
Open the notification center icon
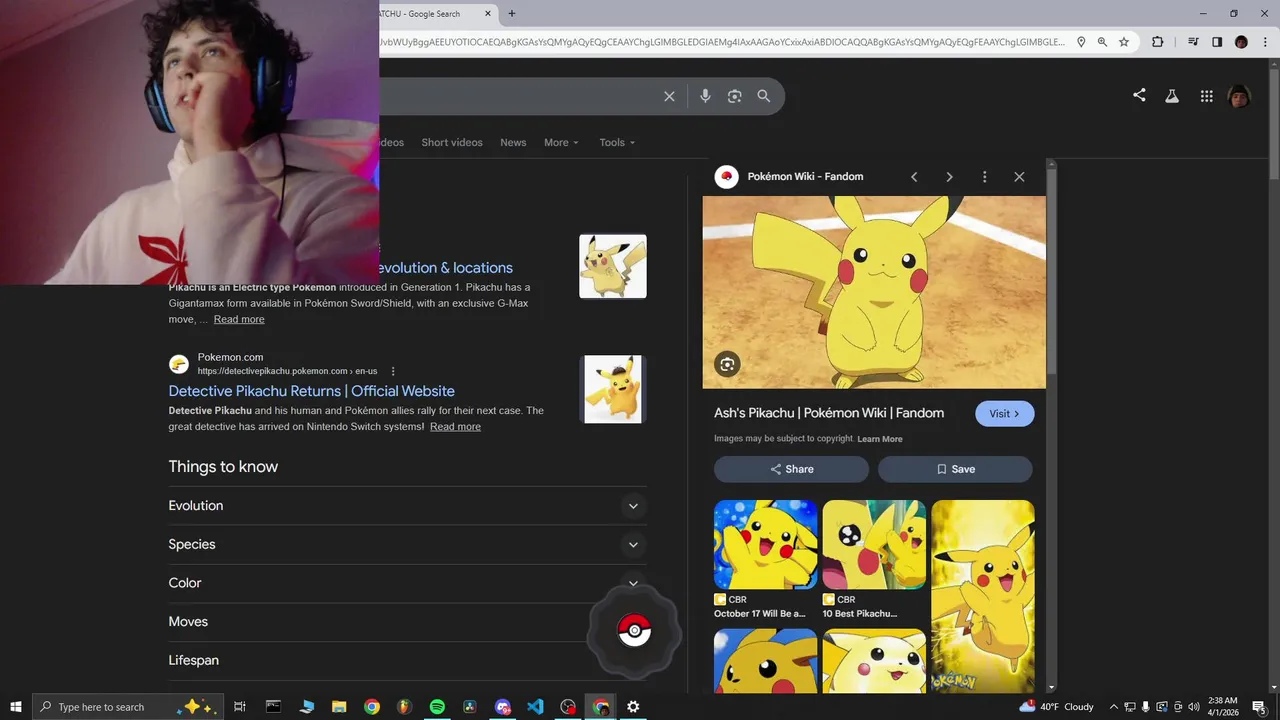pos(1259,707)
